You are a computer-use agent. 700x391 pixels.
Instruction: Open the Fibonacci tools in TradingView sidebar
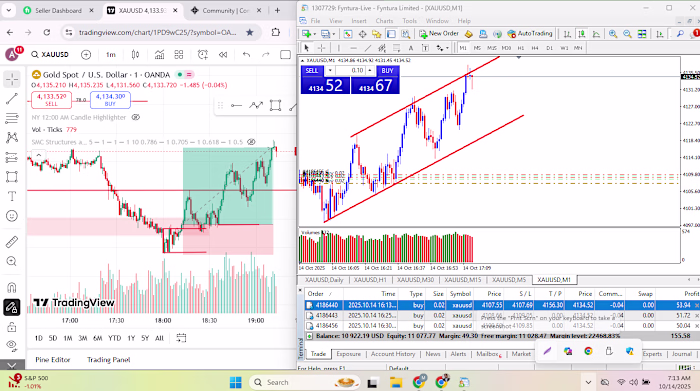12,118
